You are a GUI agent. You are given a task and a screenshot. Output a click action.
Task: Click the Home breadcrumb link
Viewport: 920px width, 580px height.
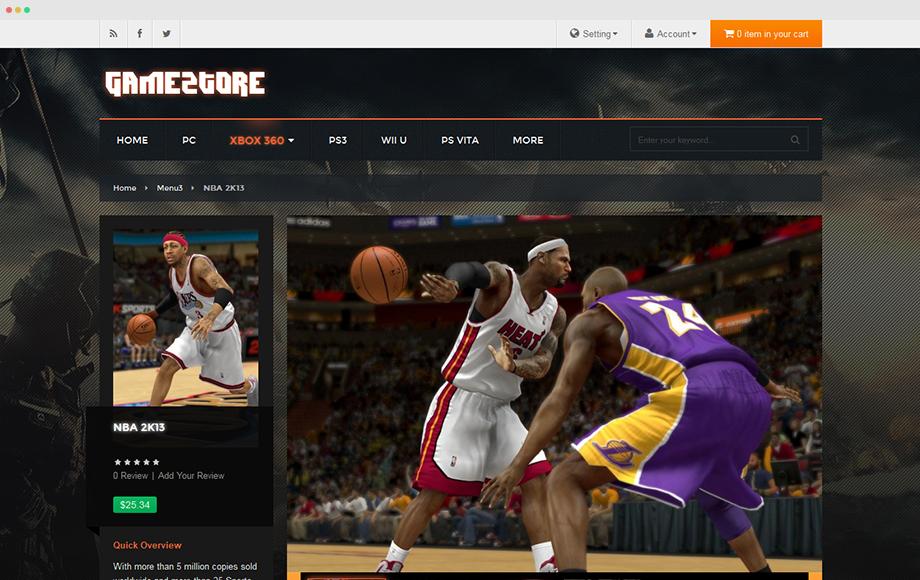coord(124,188)
